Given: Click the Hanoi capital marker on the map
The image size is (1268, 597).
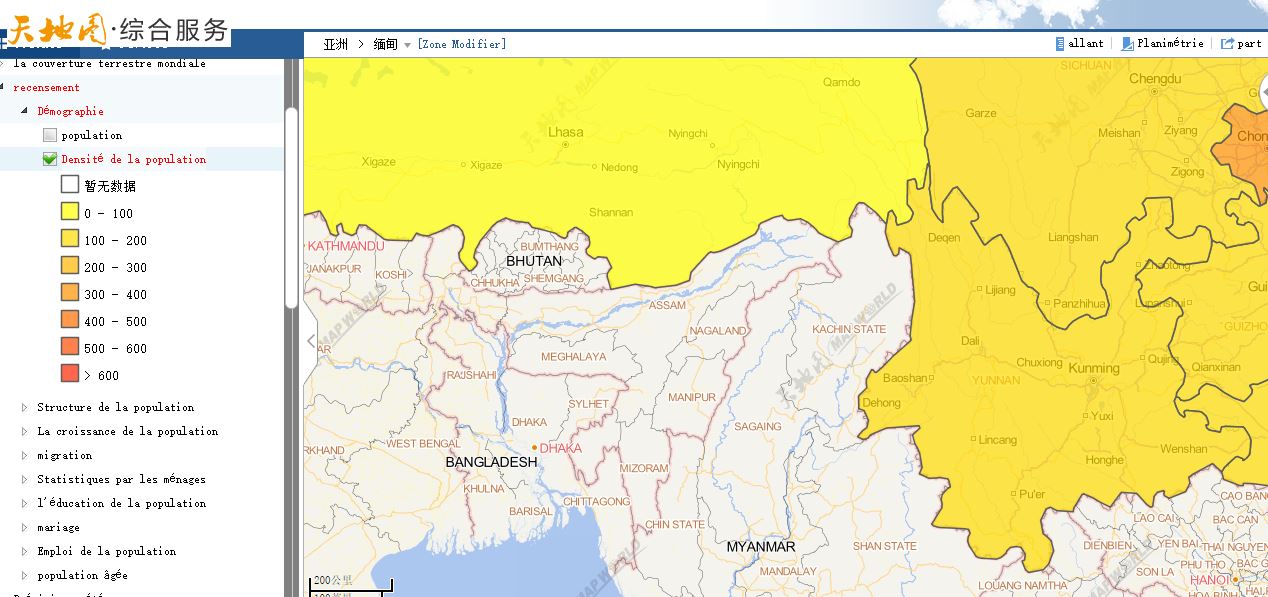Looking at the screenshot, I should (1236, 579).
